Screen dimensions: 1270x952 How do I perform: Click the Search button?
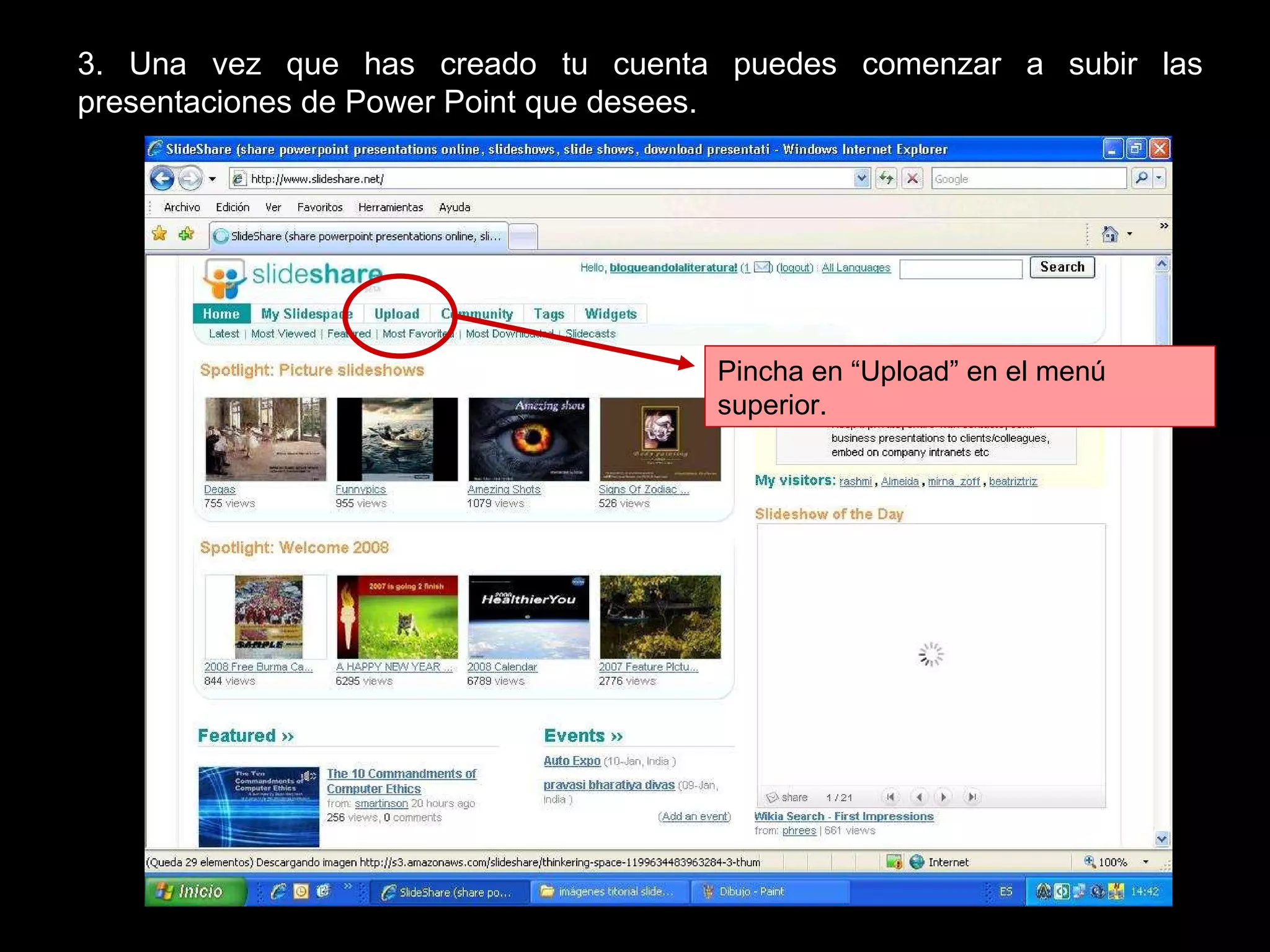[x=1062, y=267]
